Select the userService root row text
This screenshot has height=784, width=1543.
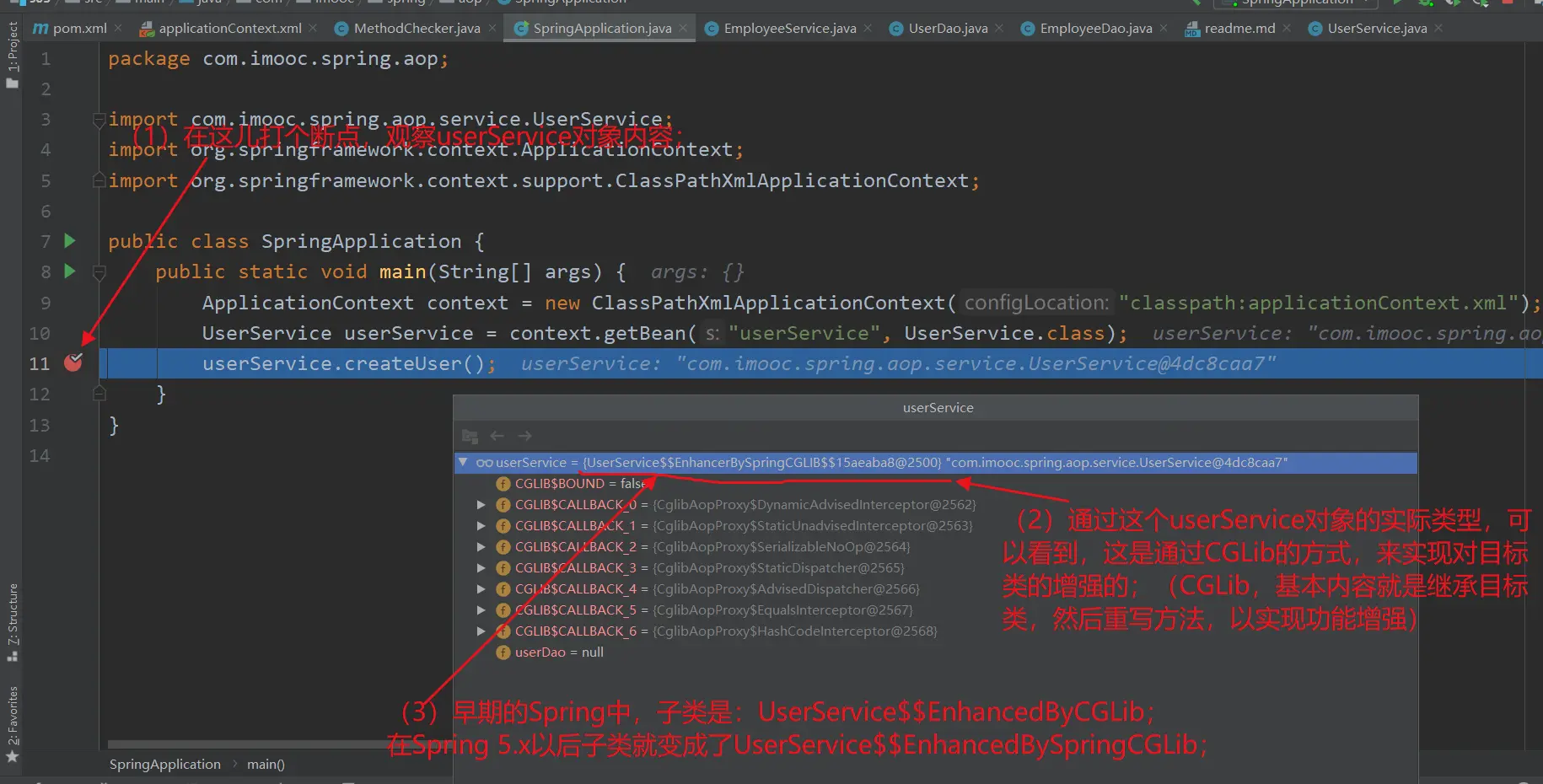[x=891, y=463]
